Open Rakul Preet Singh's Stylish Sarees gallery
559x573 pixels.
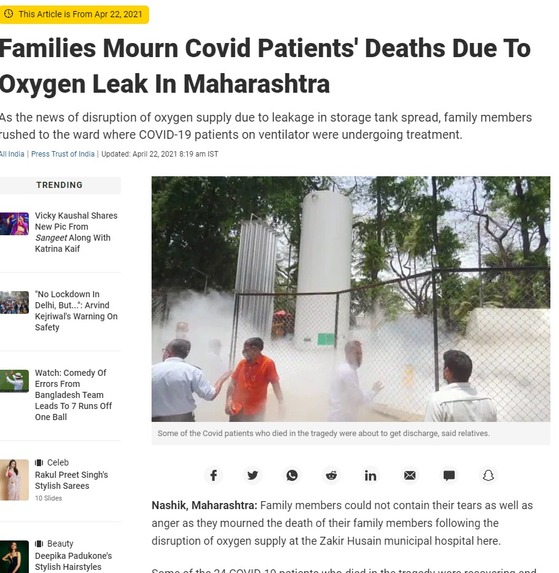pos(71,480)
